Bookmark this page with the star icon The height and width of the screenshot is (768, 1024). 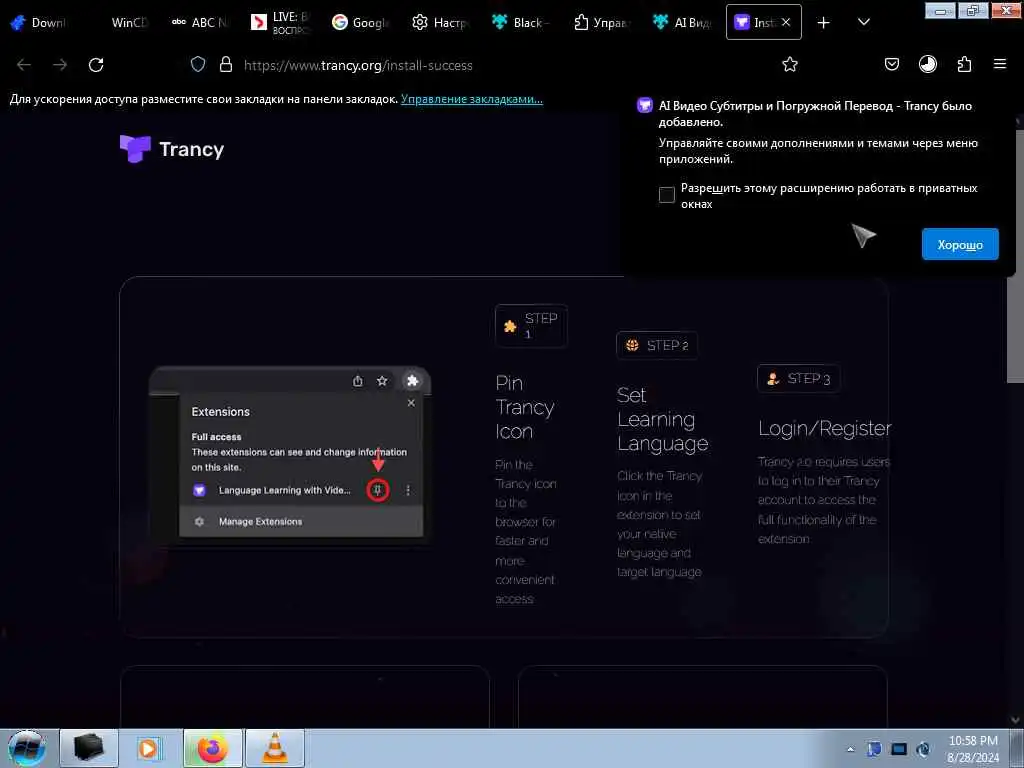(790, 65)
